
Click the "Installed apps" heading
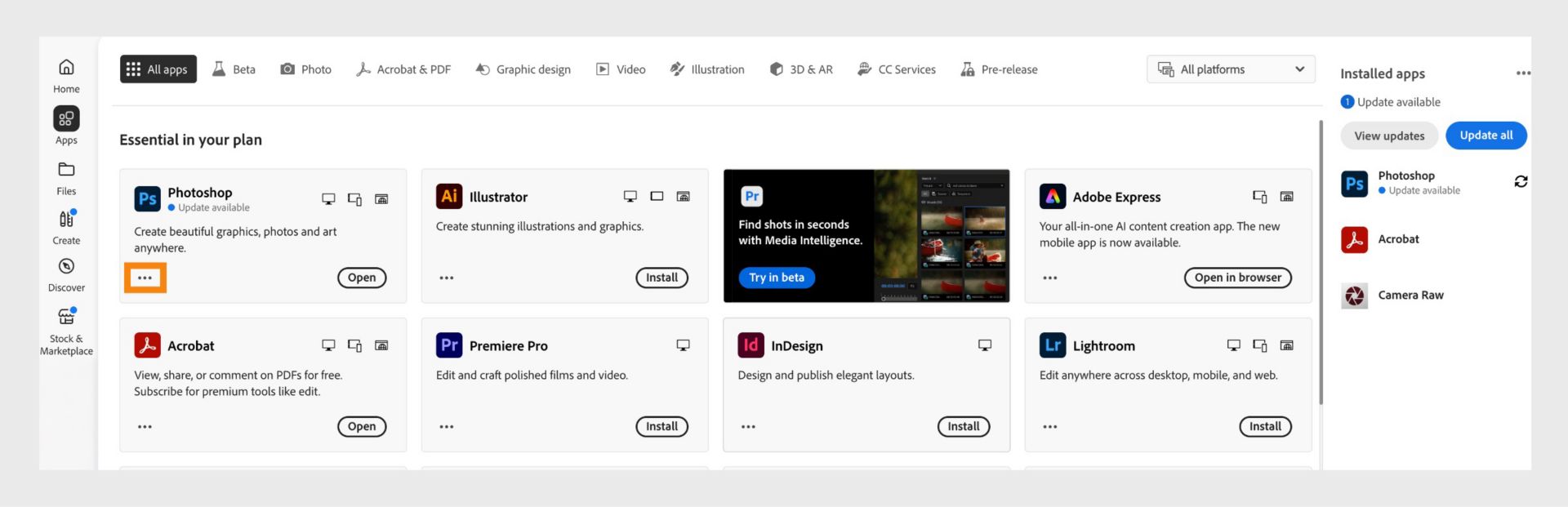pos(1383,73)
